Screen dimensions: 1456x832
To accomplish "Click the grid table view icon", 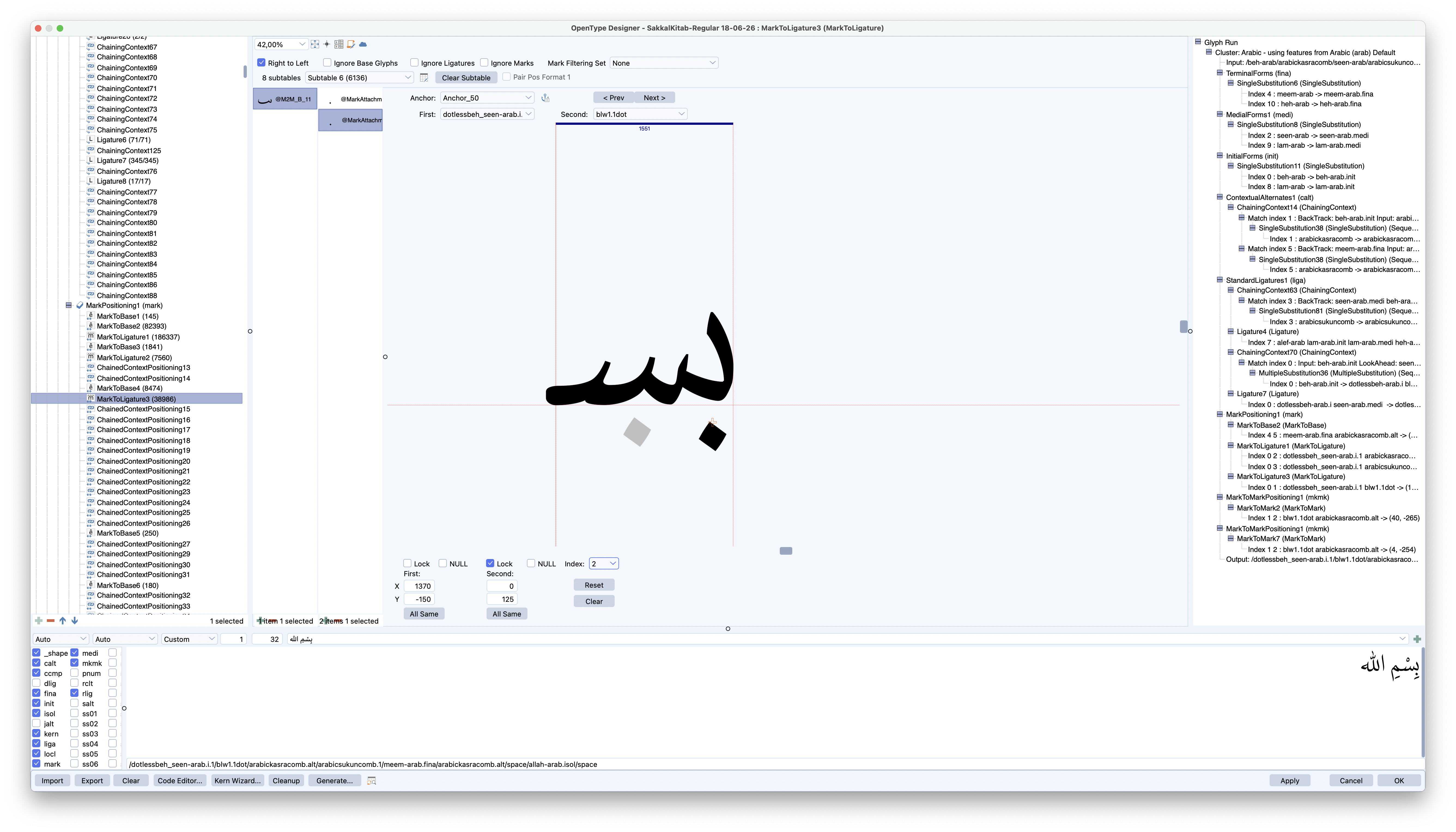I will click(339, 44).
